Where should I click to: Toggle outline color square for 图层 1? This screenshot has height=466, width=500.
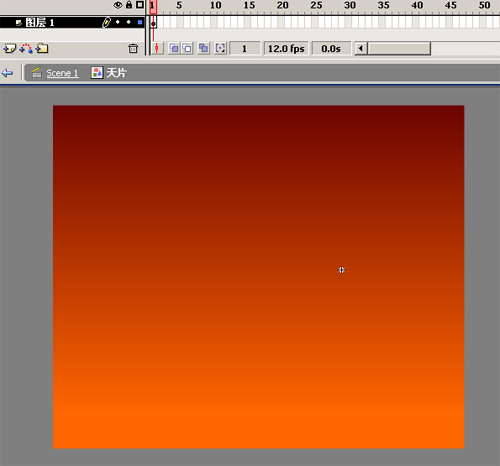click(140, 22)
